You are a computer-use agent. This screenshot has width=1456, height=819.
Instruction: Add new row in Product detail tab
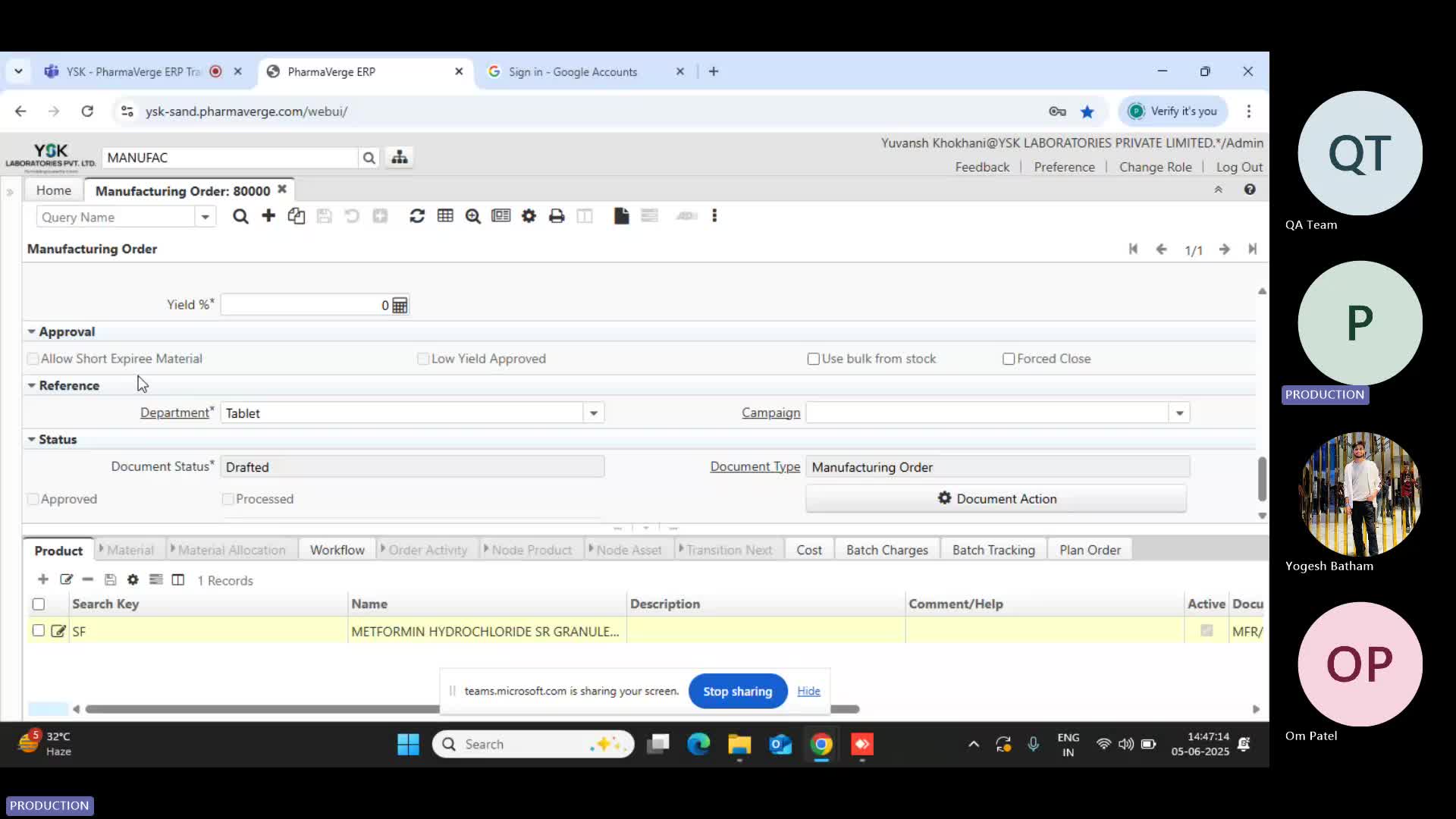[43, 579]
